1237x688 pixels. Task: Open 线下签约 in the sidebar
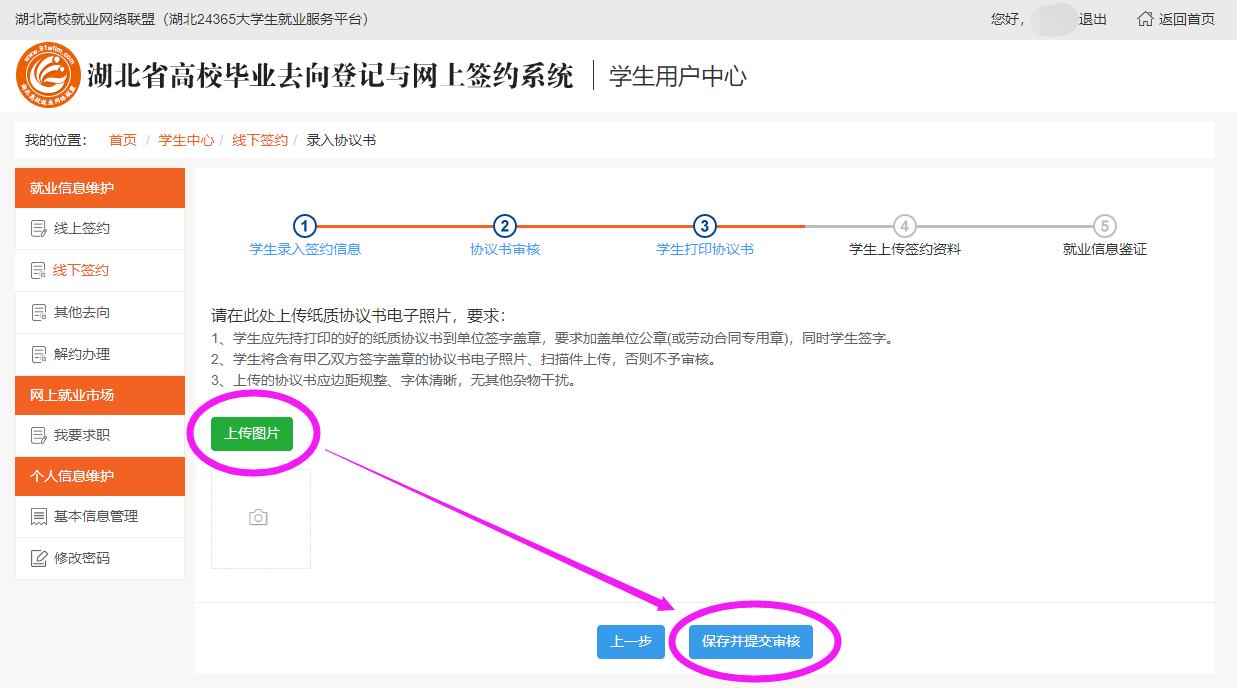(x=81, y=271)
